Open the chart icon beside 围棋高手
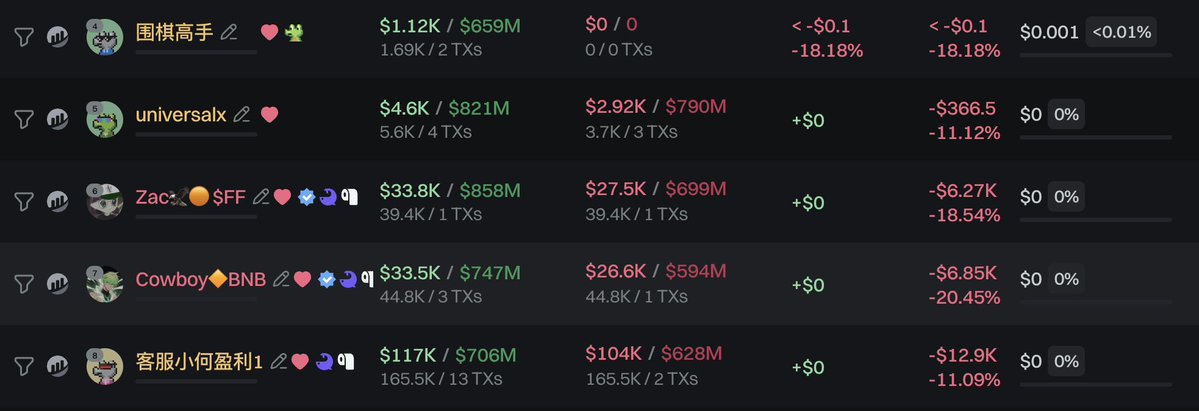Viewport: 1199px width, 411px height. click(58, 37)
